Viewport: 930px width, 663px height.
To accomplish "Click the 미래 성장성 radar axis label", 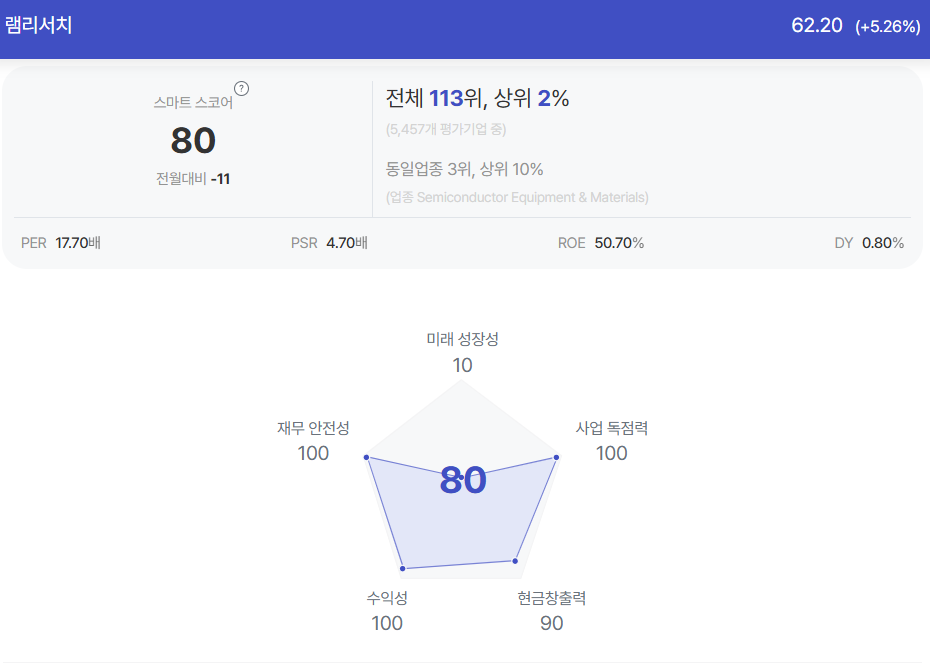I will click(x=463, y=339).
